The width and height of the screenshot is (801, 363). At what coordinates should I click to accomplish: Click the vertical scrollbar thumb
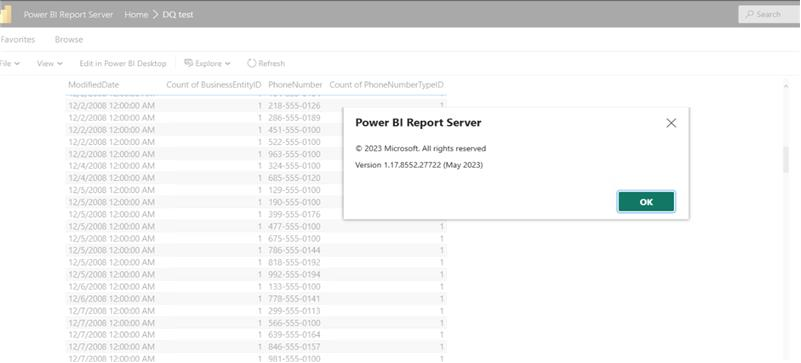click(786, 159)
